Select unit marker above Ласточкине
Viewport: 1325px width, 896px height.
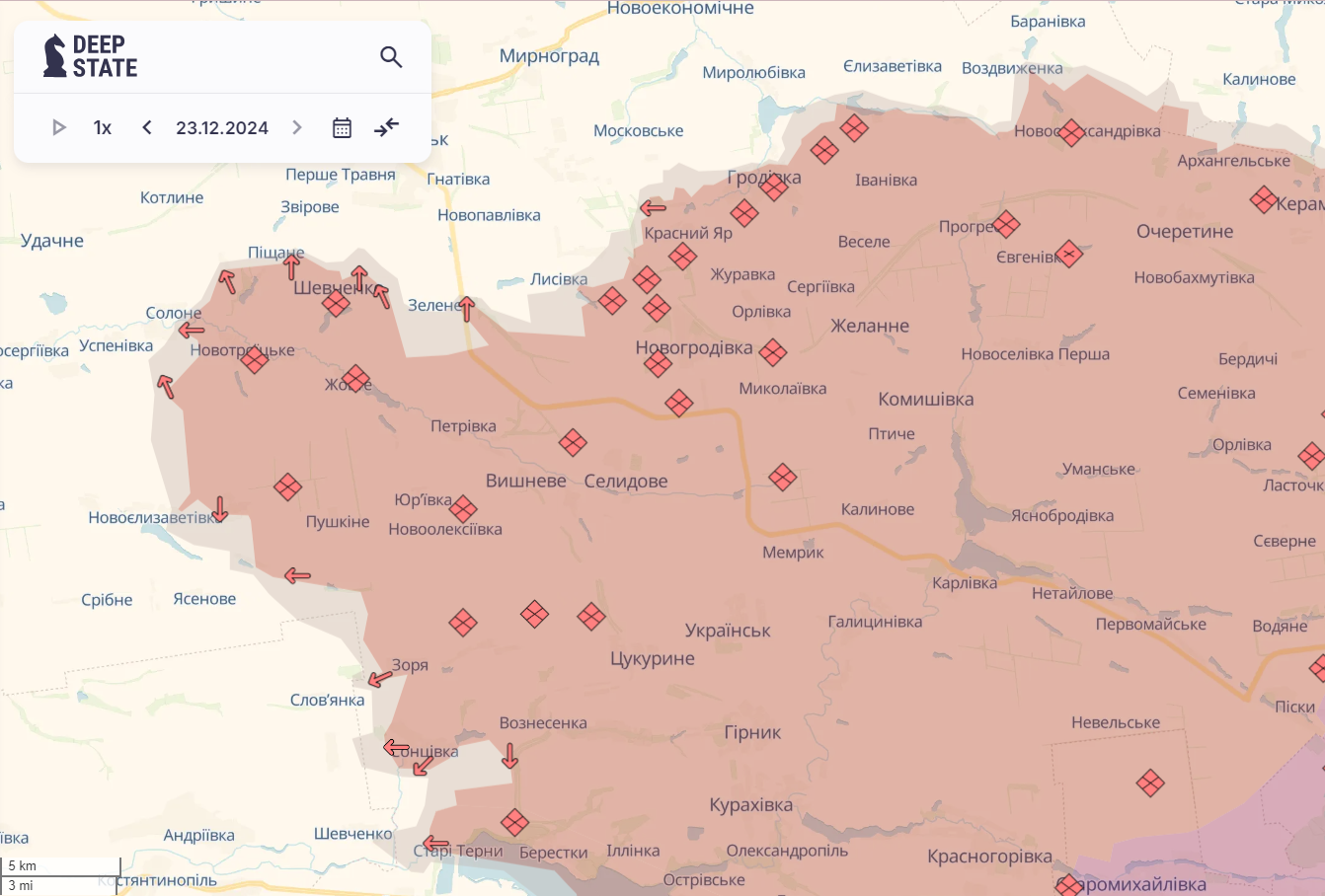[1311, 456]
